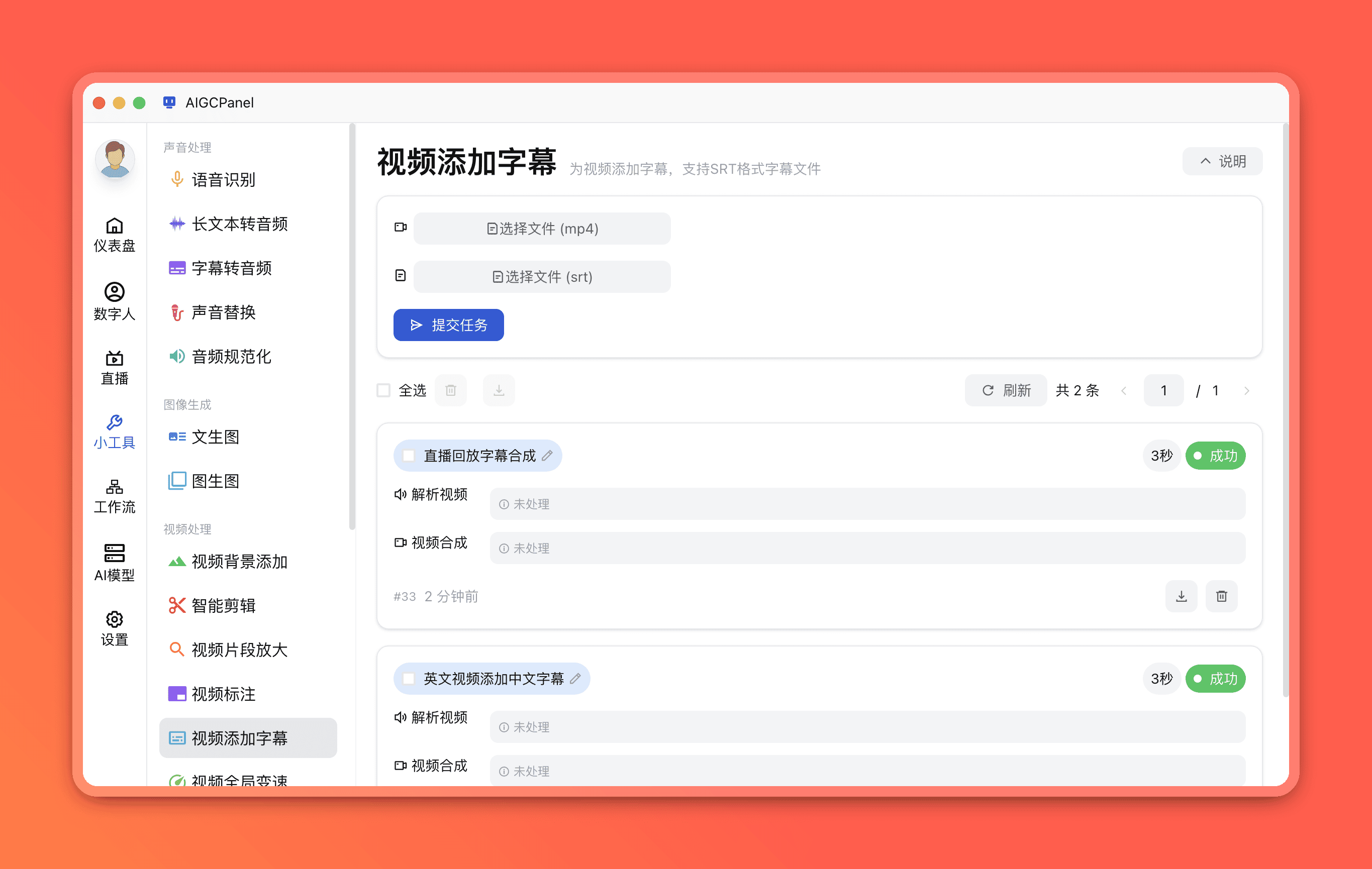Open the 仪表盘 dashboard section

(x=115, y=235)
